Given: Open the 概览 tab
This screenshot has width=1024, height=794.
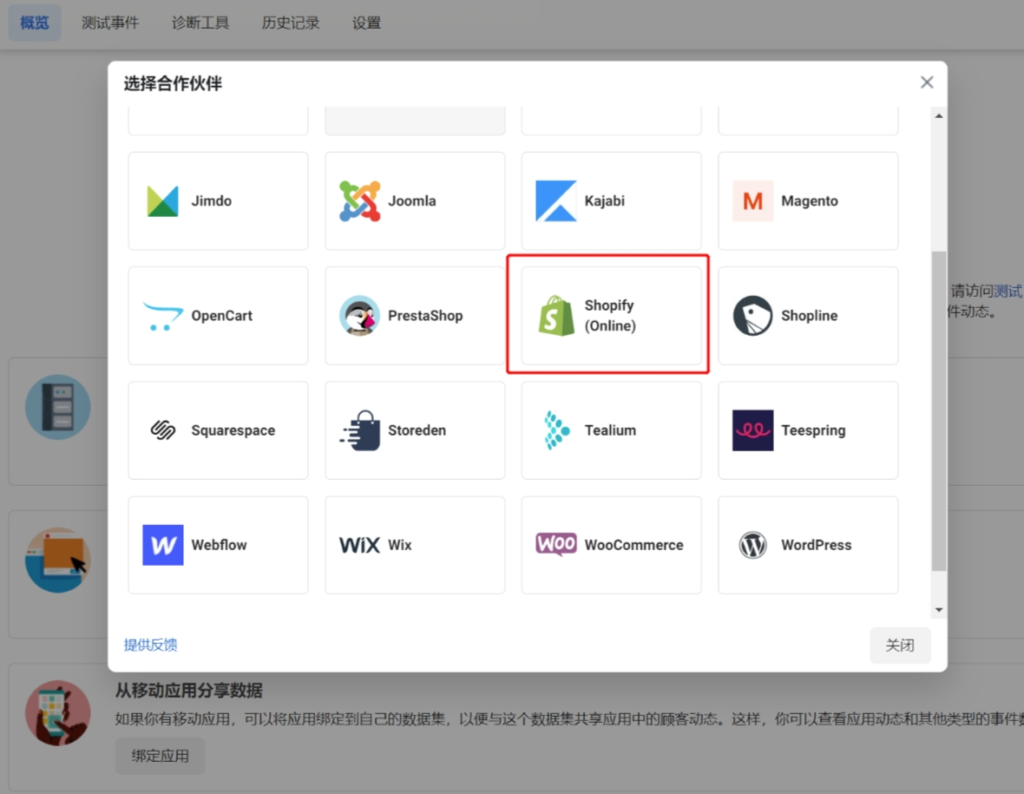Looking at the screenshot, I should click(35, 23).
